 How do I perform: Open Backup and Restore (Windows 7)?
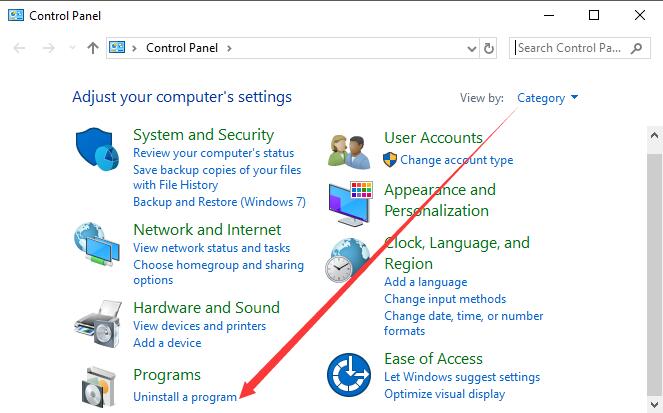click(x=219, y=202)
